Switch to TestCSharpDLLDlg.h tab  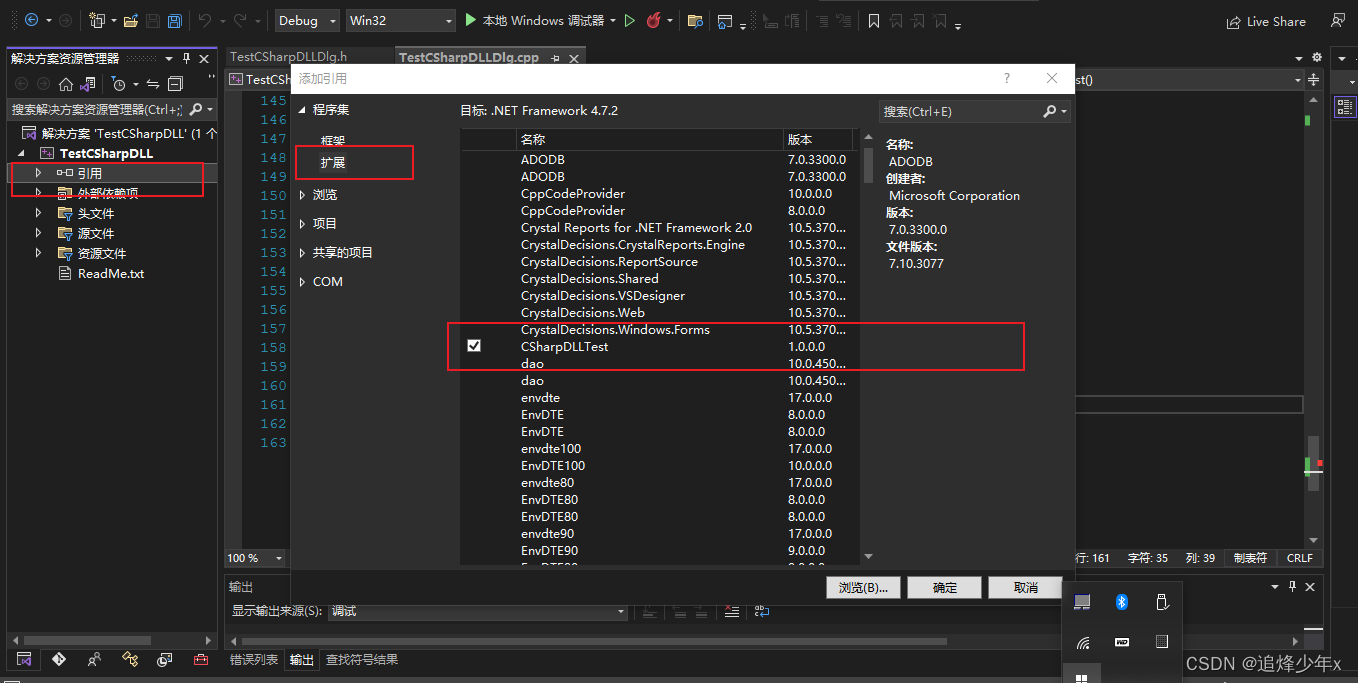click(288, 57)
